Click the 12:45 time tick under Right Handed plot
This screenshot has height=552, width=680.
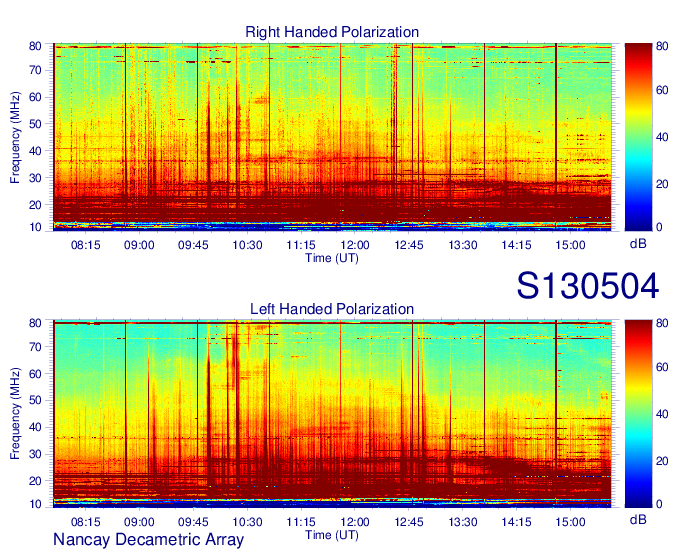point(409,245)
